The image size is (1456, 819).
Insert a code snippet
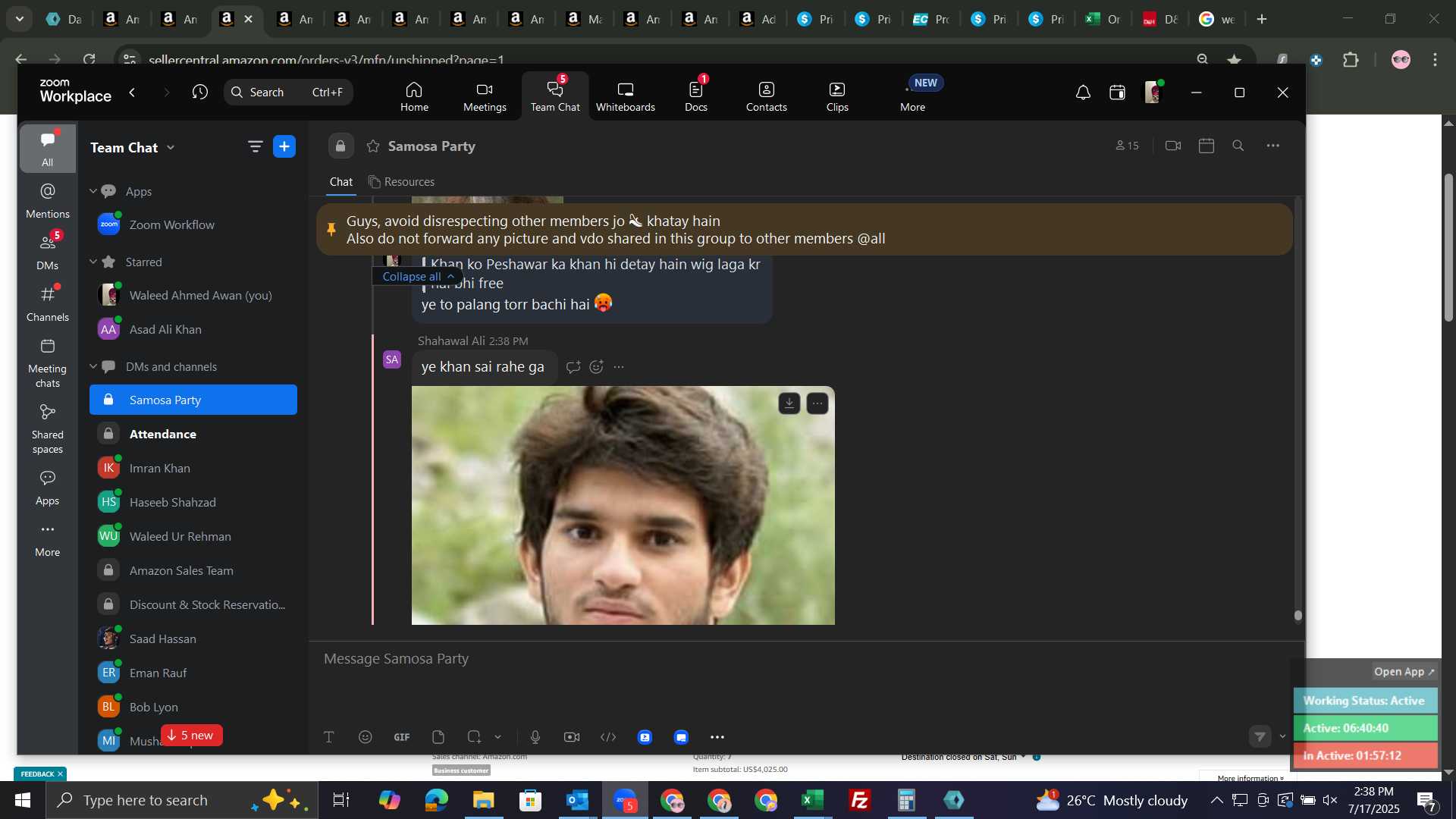coord(608,737)
